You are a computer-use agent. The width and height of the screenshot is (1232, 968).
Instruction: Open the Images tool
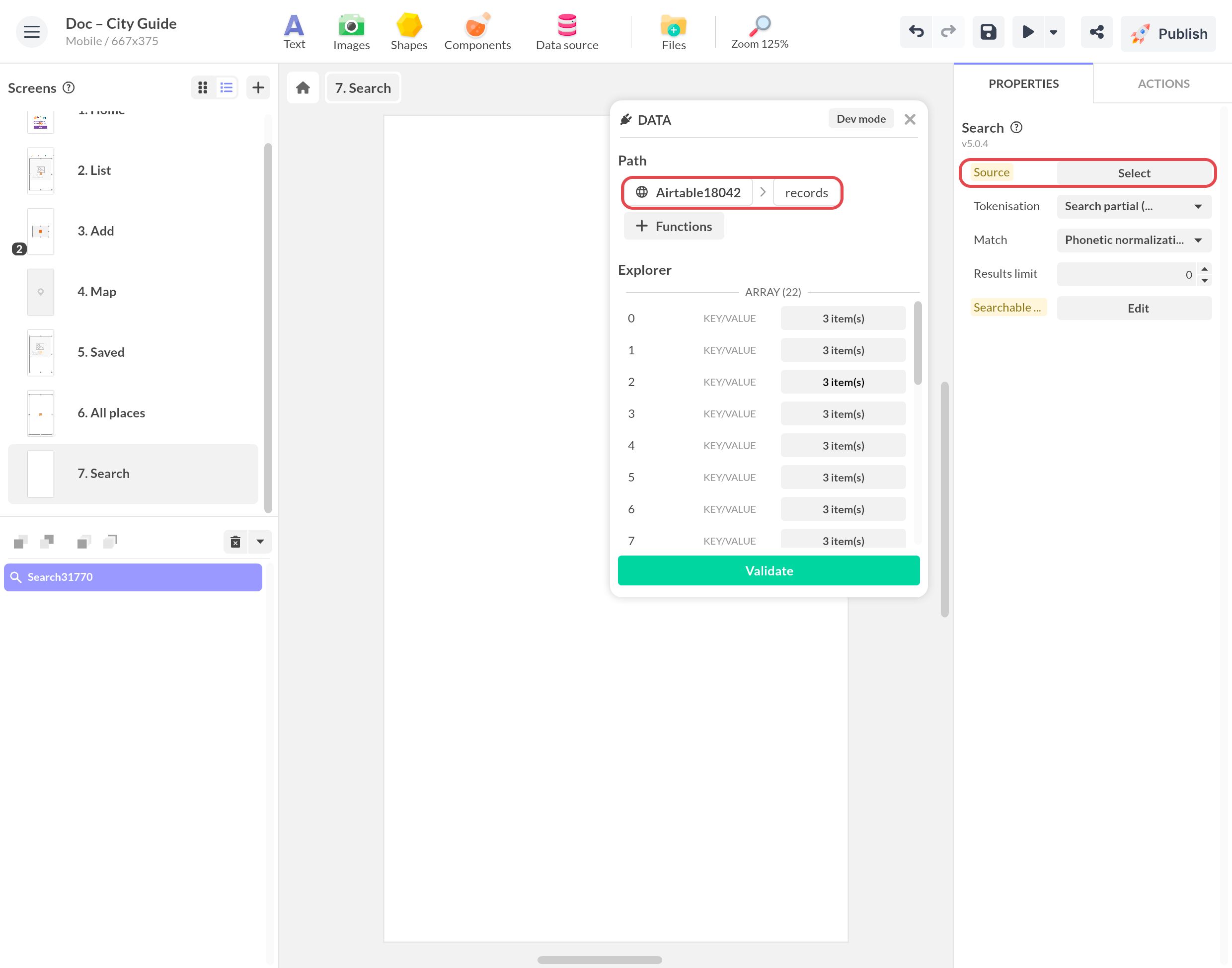tap(351, 32)
